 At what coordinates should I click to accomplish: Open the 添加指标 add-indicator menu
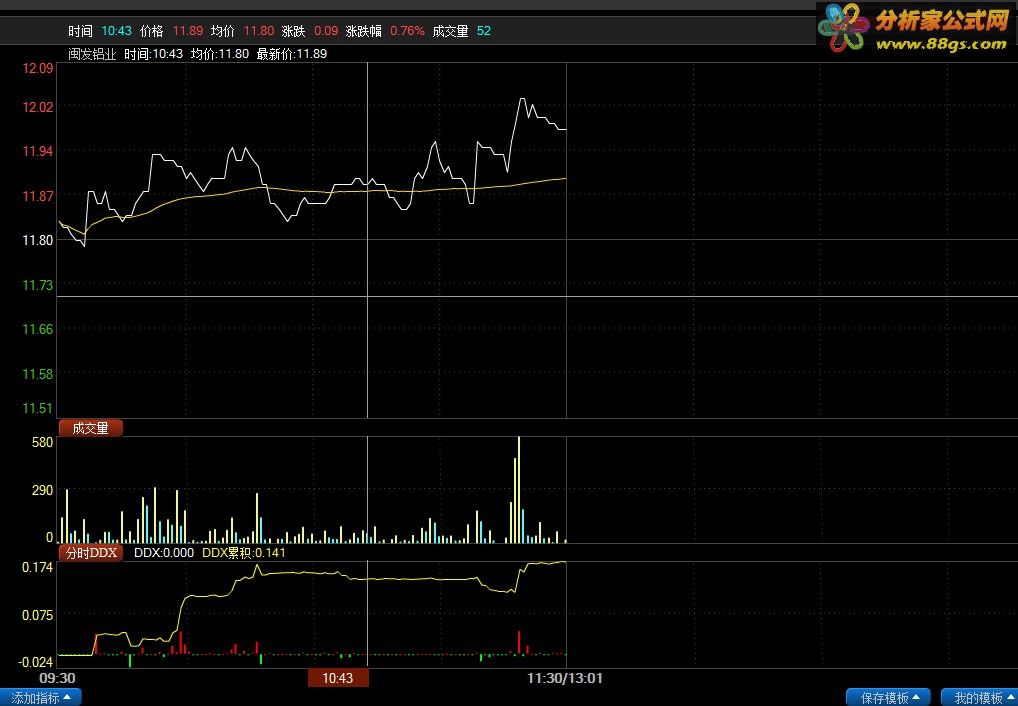point(40,698)
